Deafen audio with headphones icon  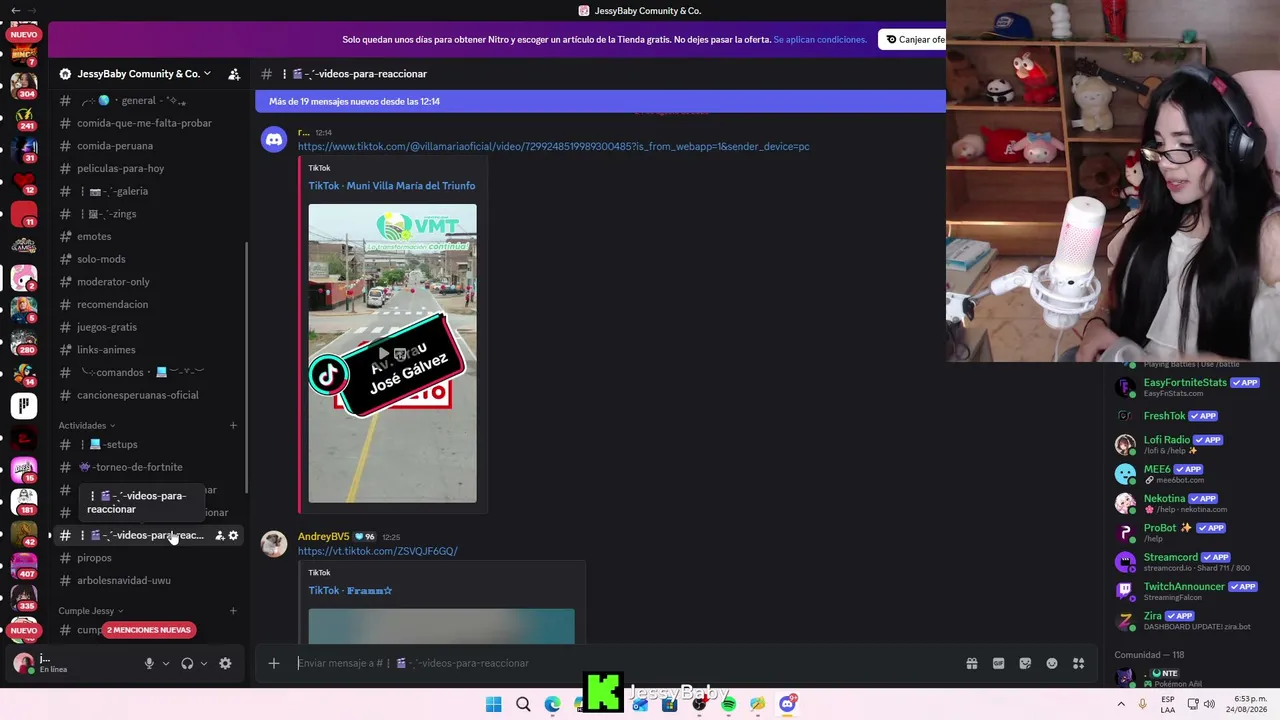pos(187,663)
